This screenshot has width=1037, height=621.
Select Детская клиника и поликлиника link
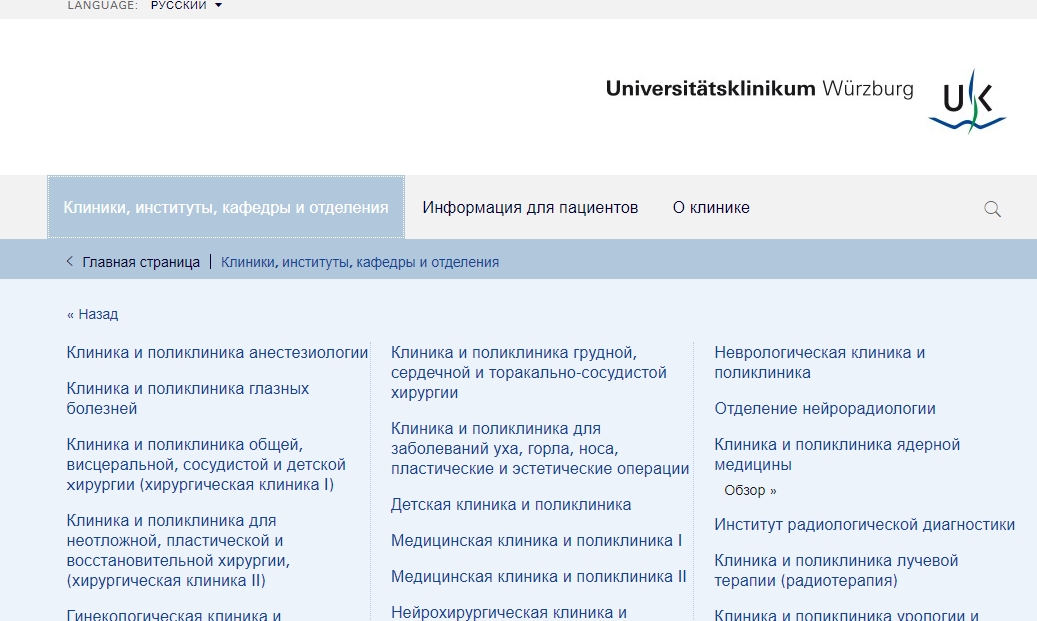click(511, 505)
